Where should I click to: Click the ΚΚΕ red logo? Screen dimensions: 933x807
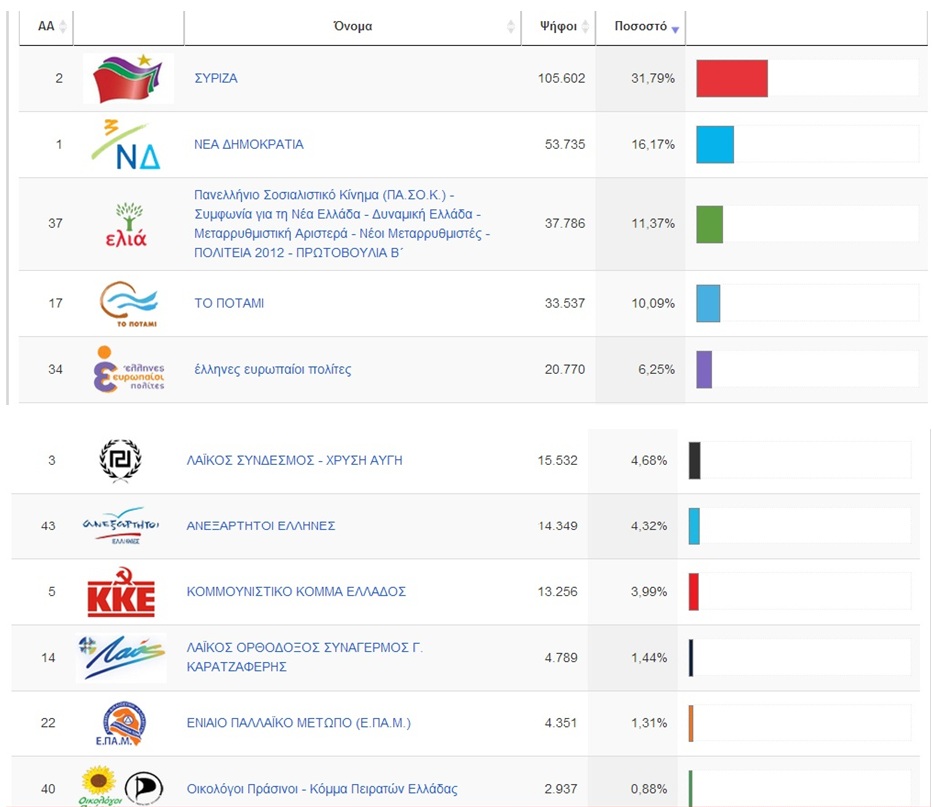[x=121, y=592]
